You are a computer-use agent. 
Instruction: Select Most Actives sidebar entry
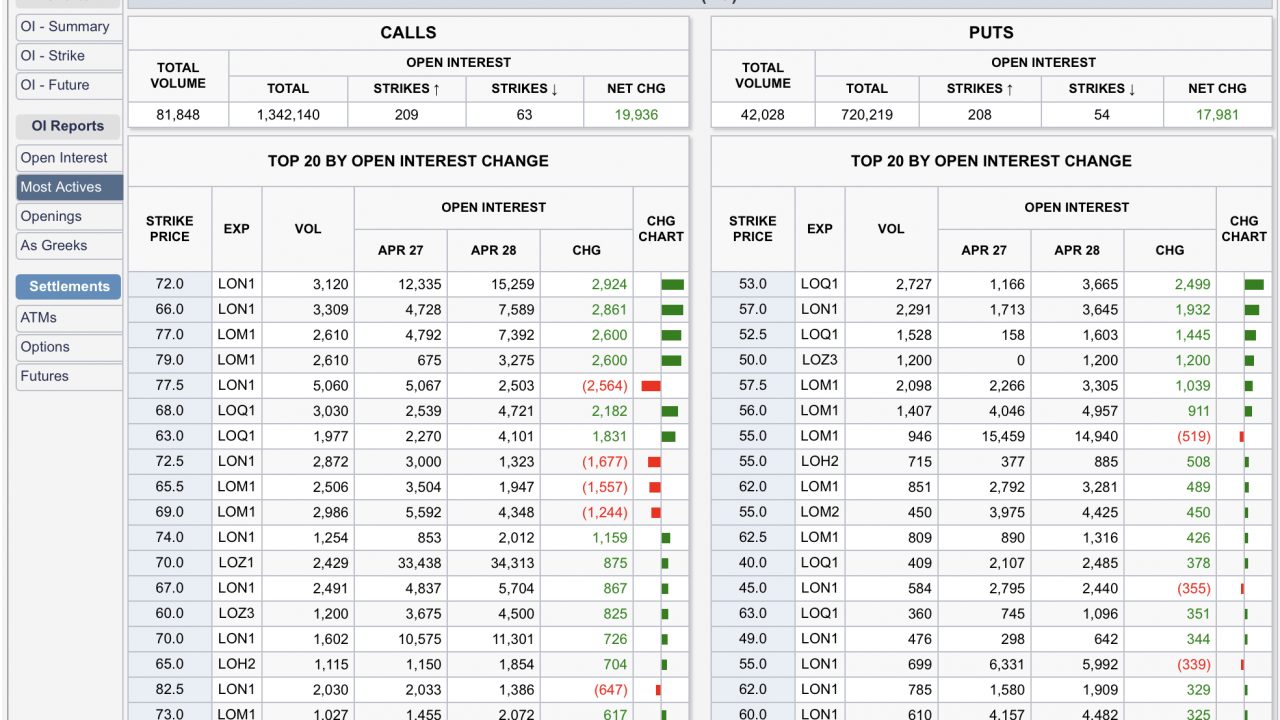click(x=67, y=187)
